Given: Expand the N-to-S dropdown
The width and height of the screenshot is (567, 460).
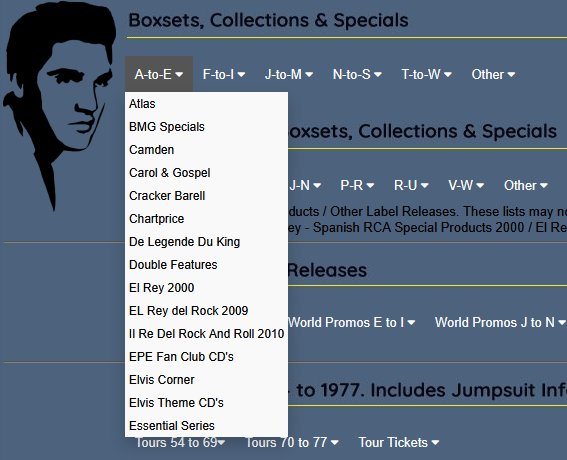Looking at the screenshot, I should (357, 74).
